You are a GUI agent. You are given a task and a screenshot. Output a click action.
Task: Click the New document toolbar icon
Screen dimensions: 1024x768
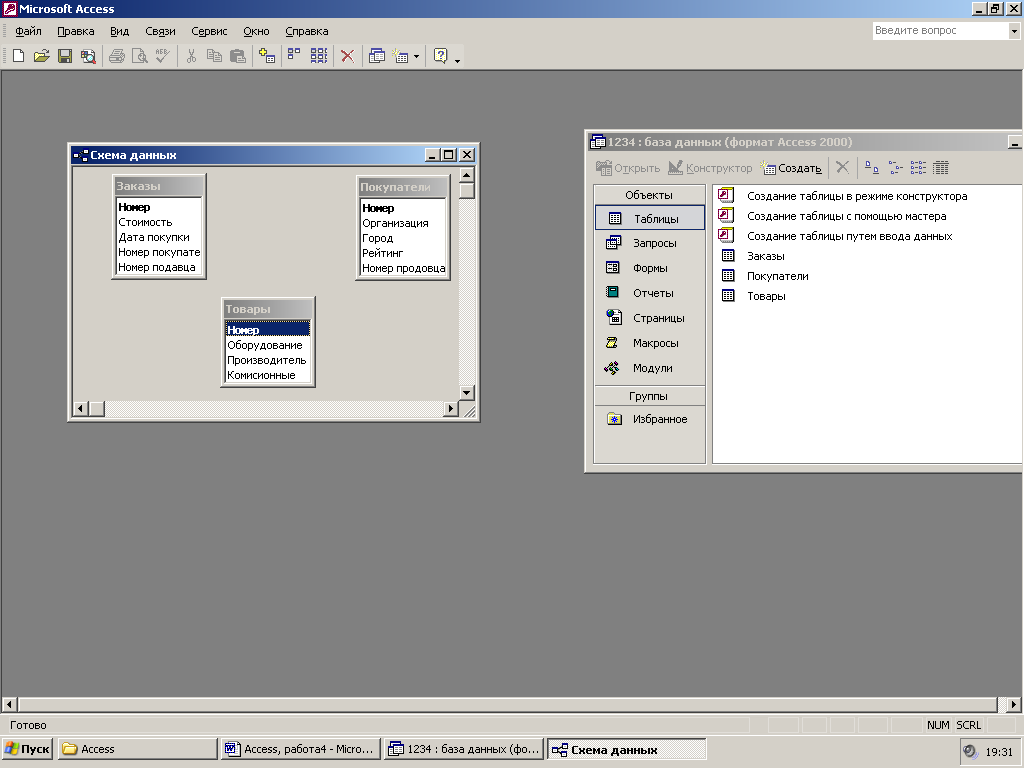click(x=18, y=56)
